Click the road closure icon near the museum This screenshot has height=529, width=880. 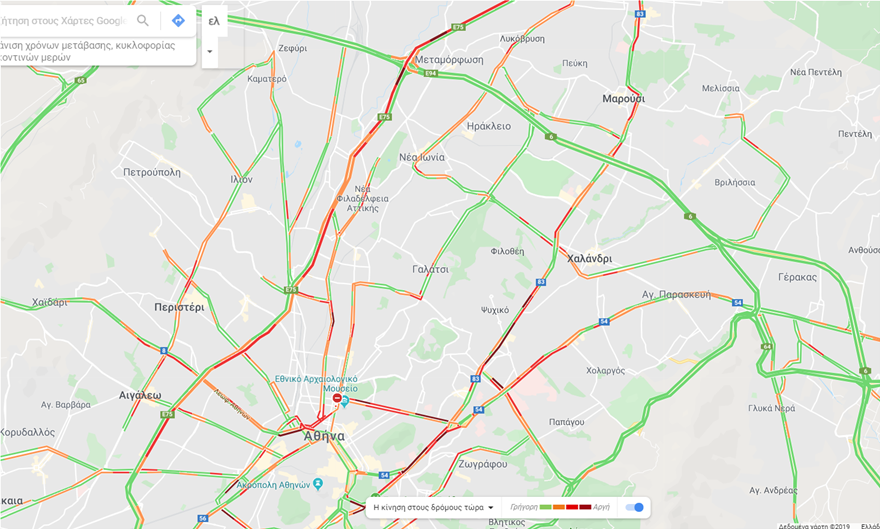(x=337, y=398)
